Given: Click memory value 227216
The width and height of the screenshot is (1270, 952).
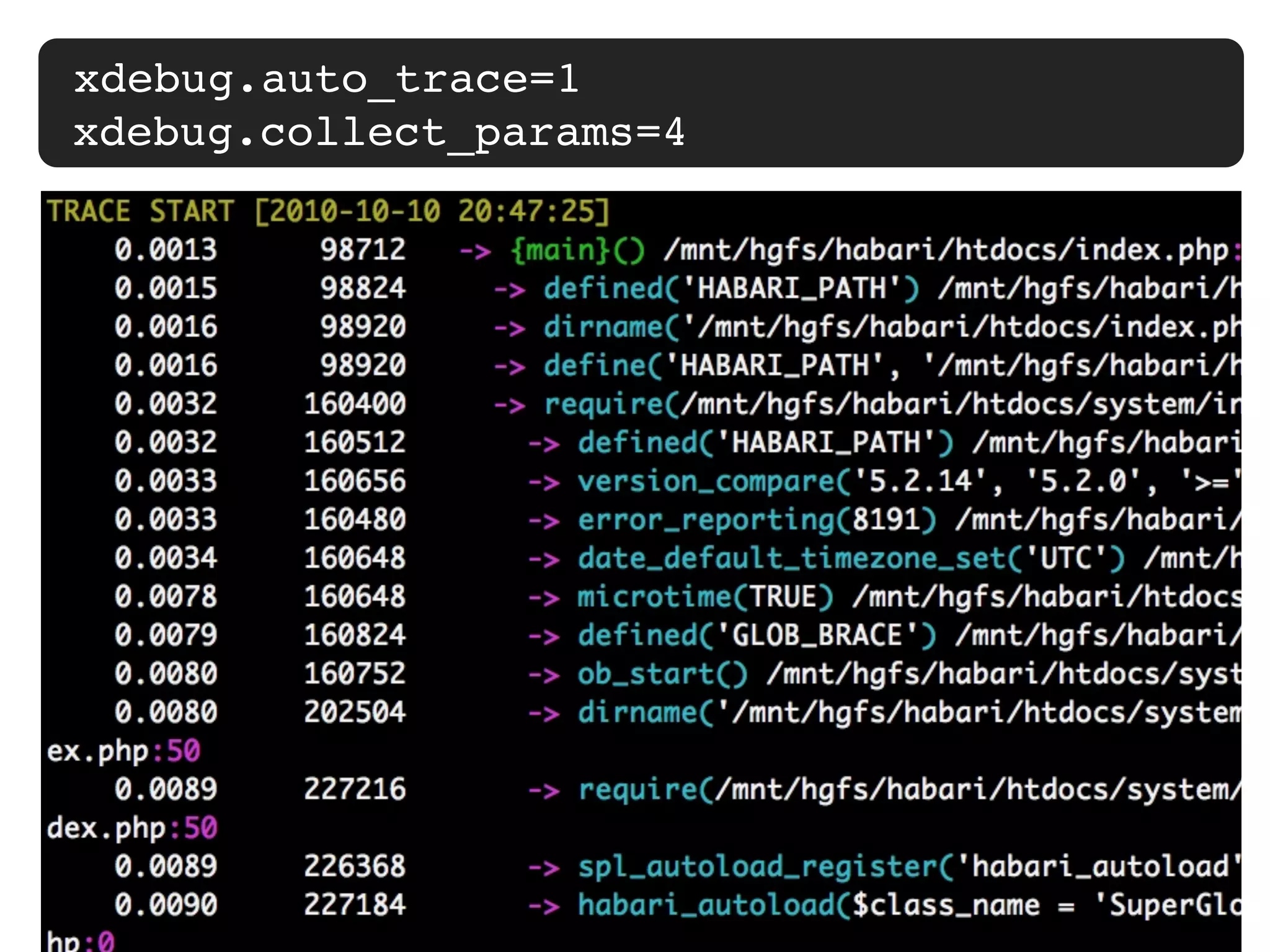Looking at the screenshot, I should 355,790.
